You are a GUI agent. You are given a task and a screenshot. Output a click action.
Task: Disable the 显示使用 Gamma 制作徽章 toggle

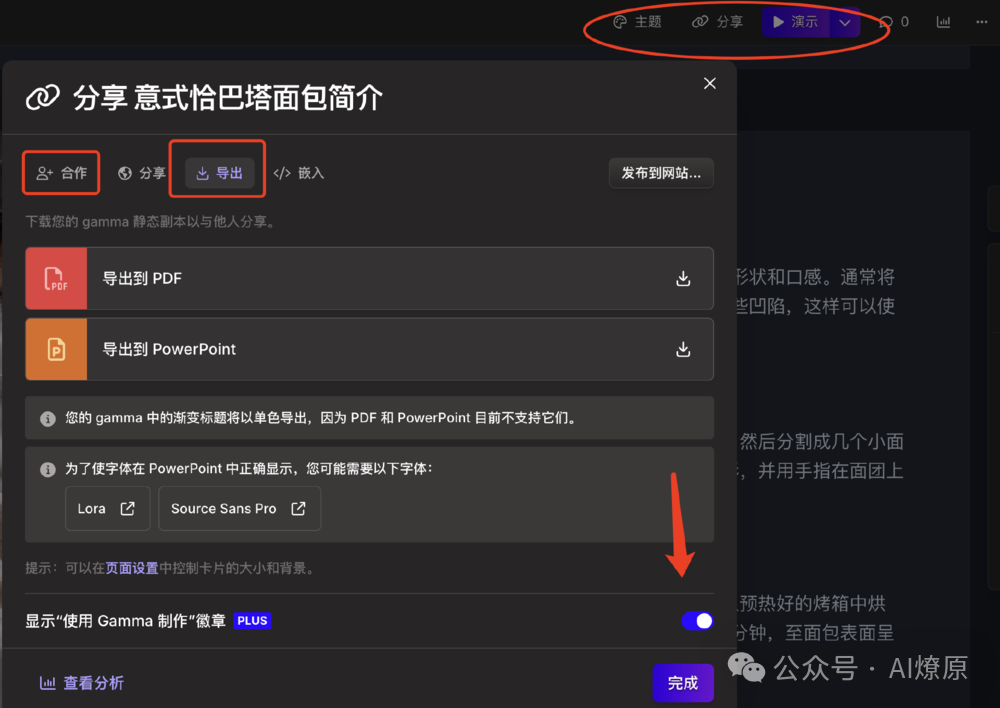[x=697, y=621]
